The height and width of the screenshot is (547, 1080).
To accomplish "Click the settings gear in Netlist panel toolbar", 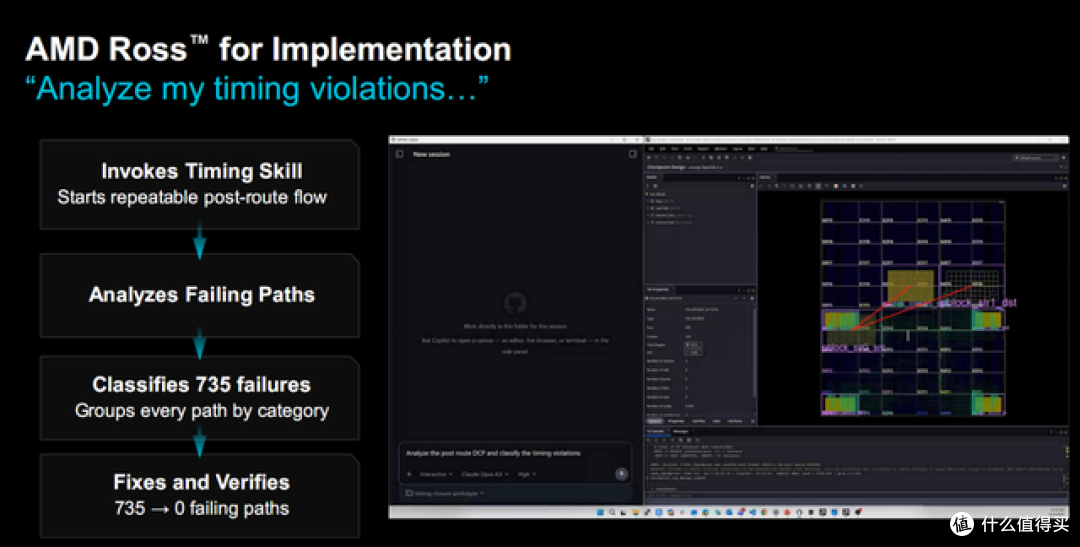I will click(751, 186).
